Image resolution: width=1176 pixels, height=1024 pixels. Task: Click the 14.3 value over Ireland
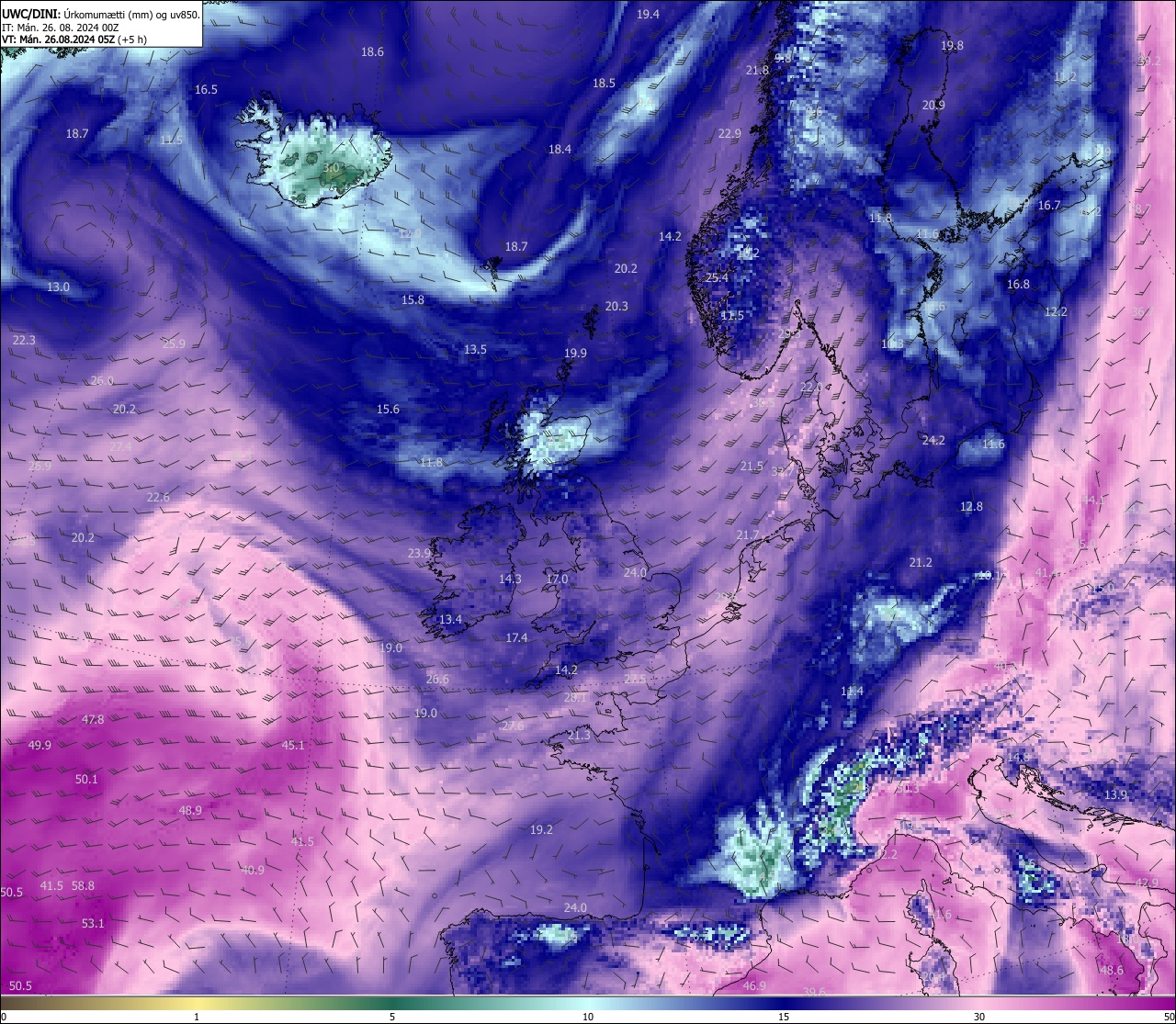[511, 580]
